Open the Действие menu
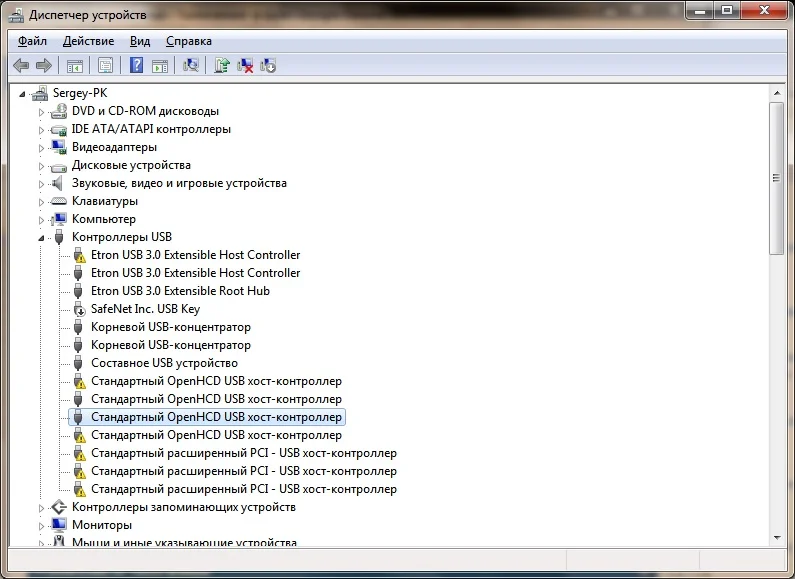The height and width of the screenshot is (579, 795). click(88, 41)
